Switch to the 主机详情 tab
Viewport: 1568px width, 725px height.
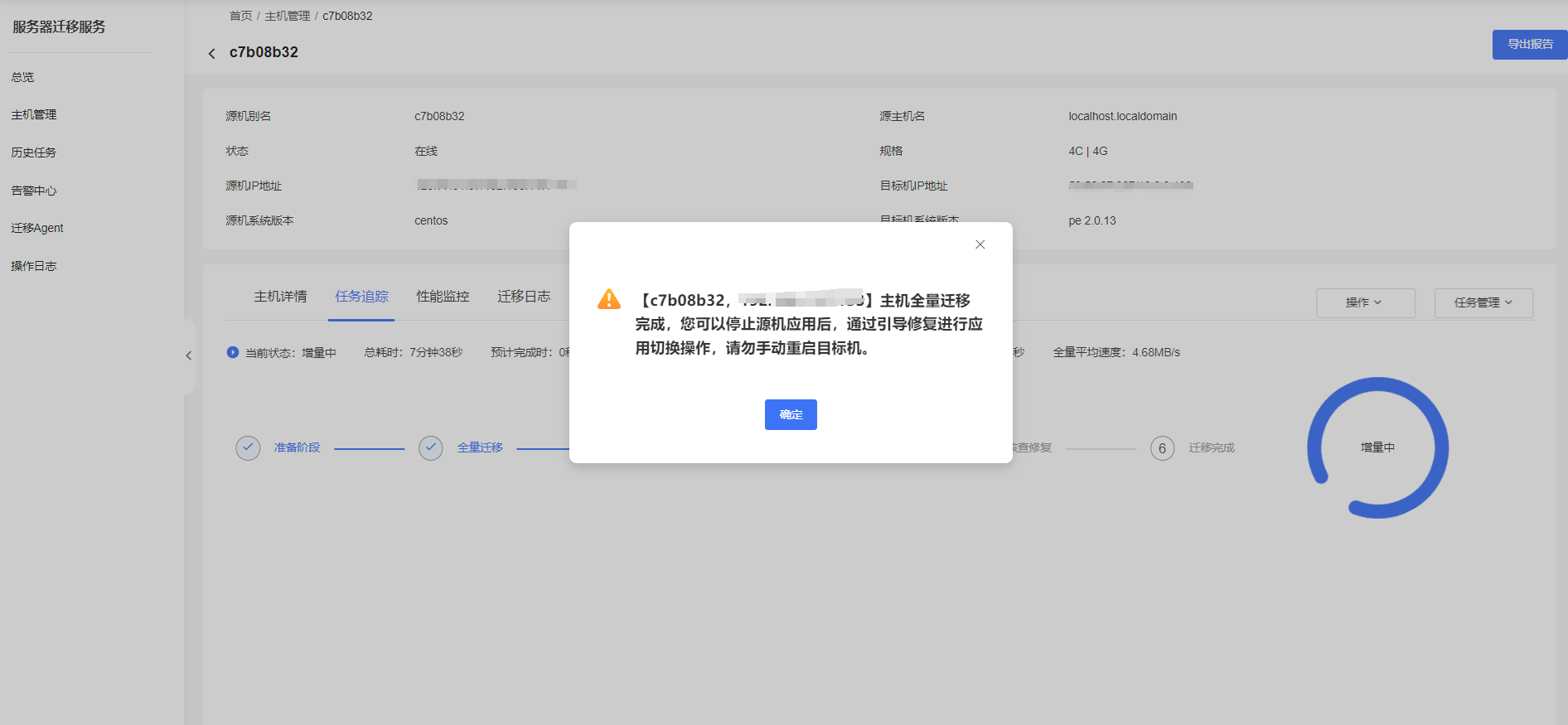[x=280, y=297]
